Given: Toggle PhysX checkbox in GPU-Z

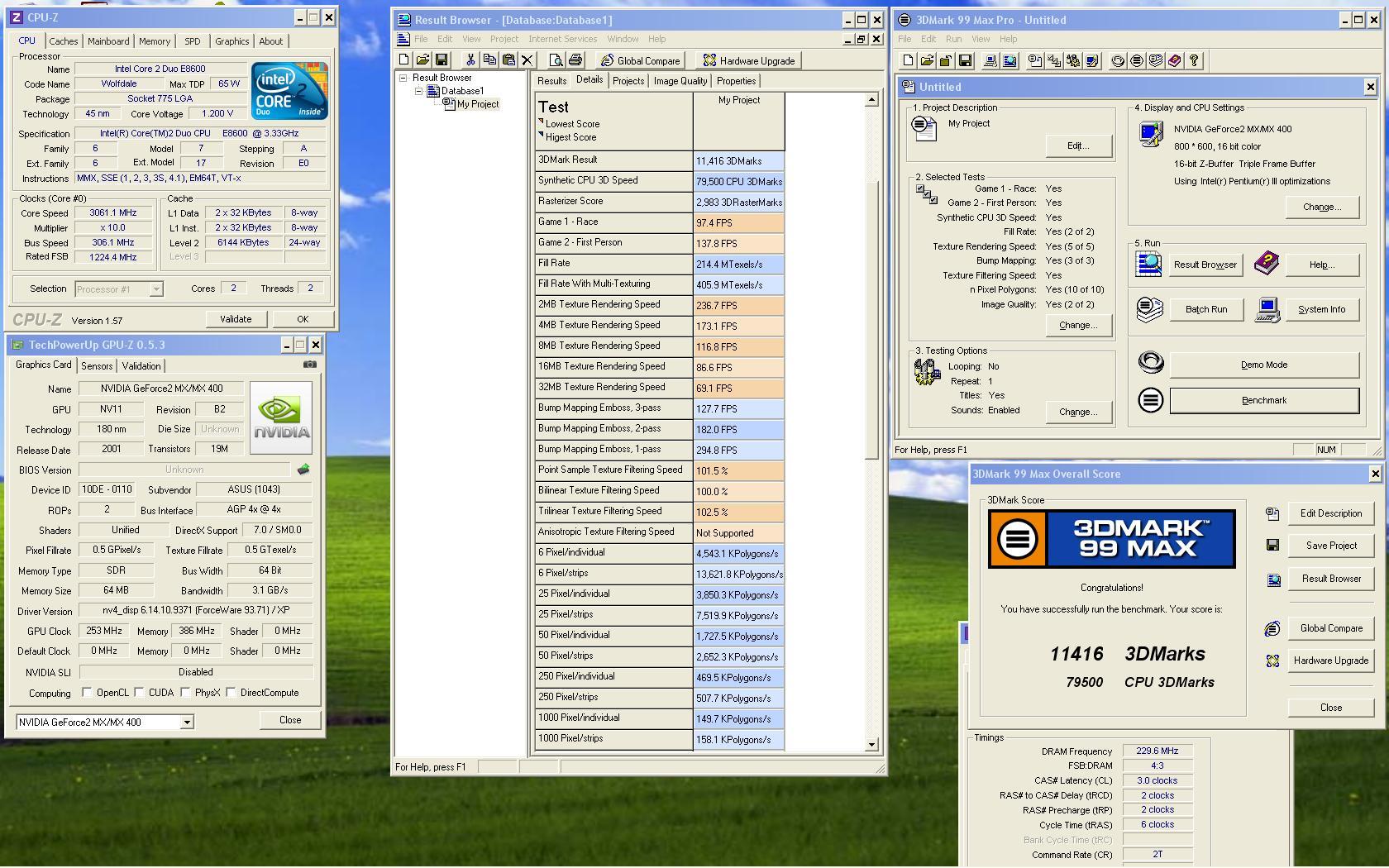Looking at the screenshot, I should [186, 693].
